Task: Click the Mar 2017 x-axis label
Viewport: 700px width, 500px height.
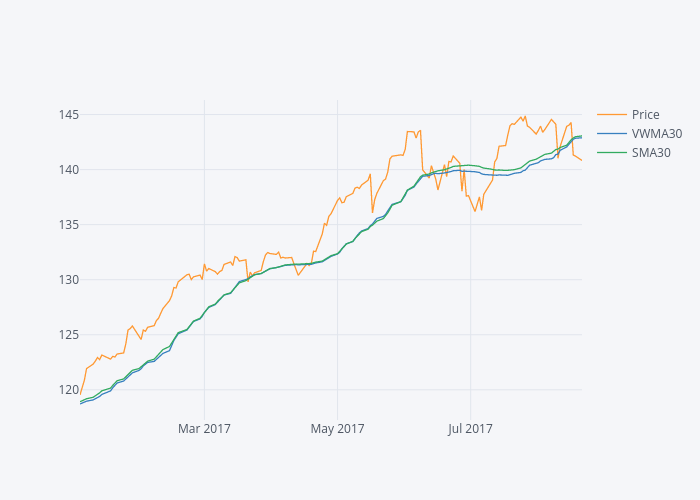Action: click(204, 429)
